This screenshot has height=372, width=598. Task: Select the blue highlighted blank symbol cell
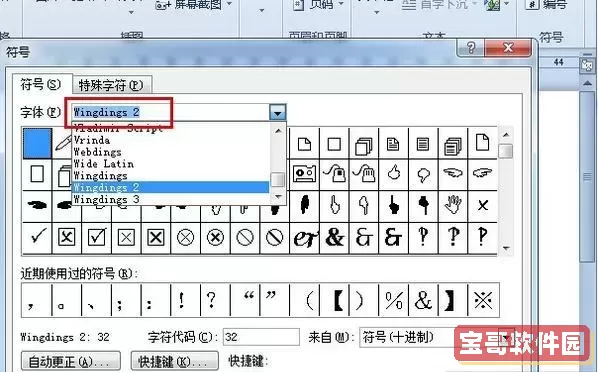(37, 143)
